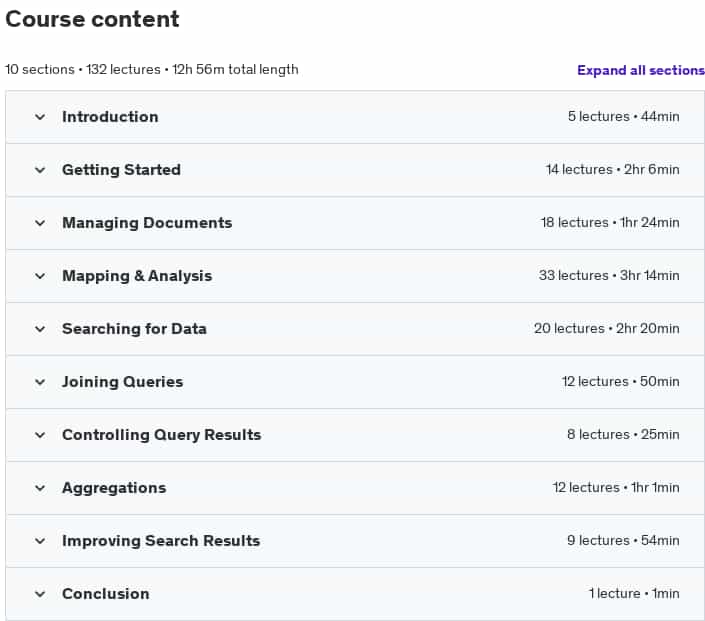This screenshot has height=621, width=705.
Task: Select the Searching for Data title
Action: pyautogui.click(x=134, y=329)
